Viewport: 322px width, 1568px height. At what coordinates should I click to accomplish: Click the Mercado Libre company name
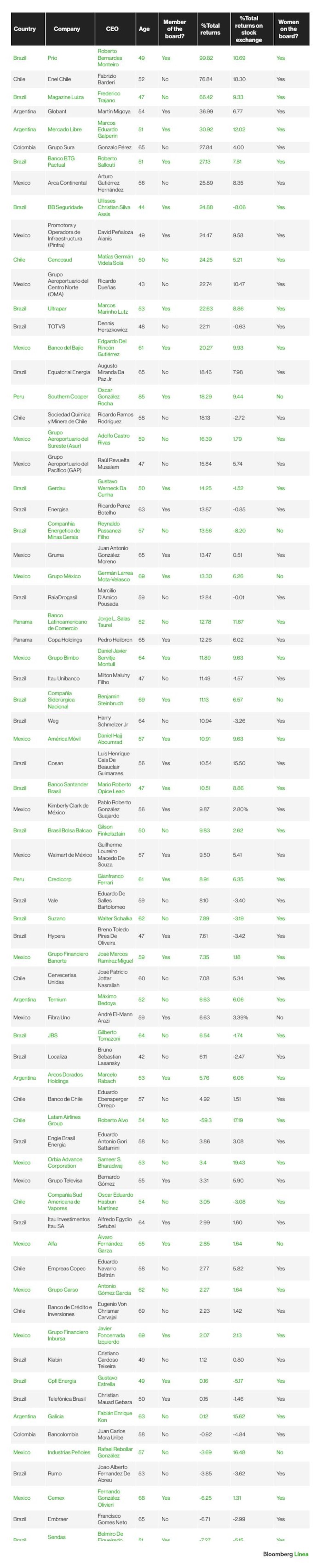coord(65,129)
